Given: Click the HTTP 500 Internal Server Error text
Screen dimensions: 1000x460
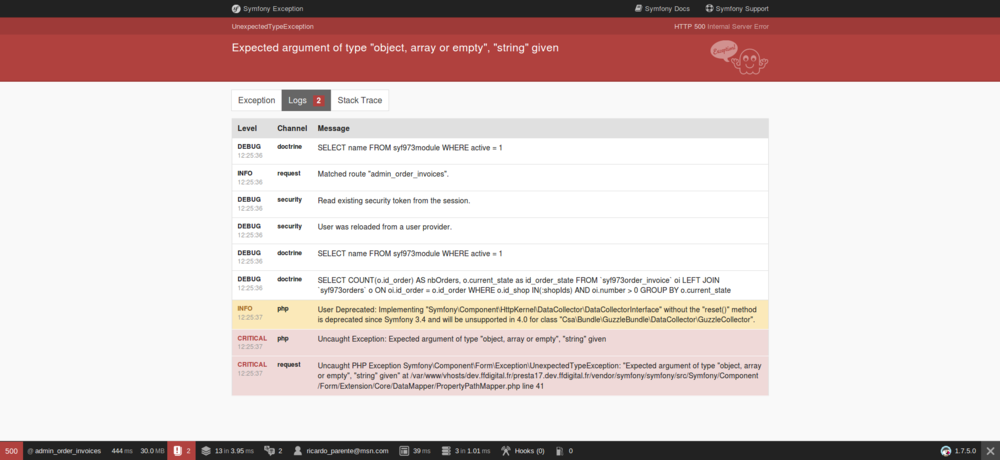Looking at the screenshot, I should pos(721,27).
